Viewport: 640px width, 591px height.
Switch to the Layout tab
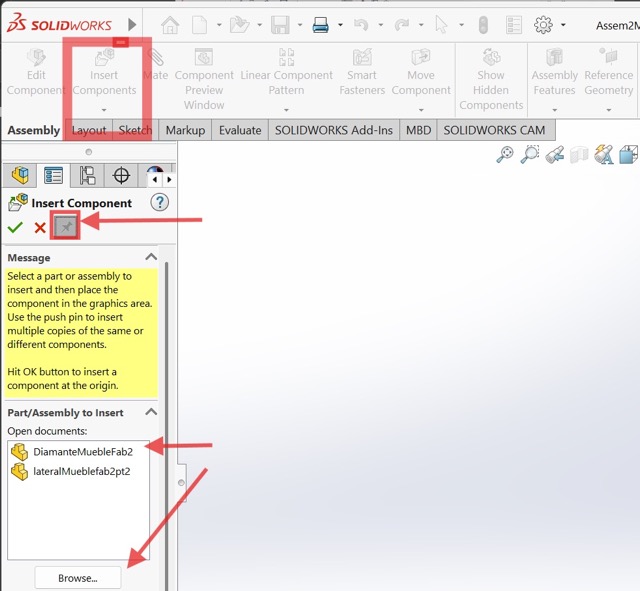pos(89,130)
